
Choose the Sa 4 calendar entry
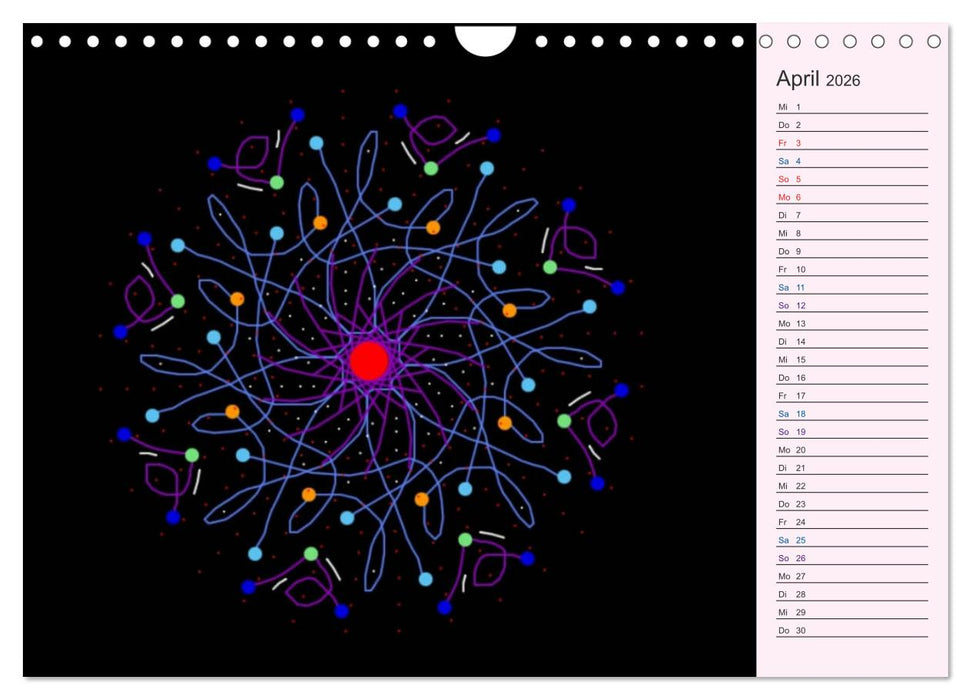[851, 161]
